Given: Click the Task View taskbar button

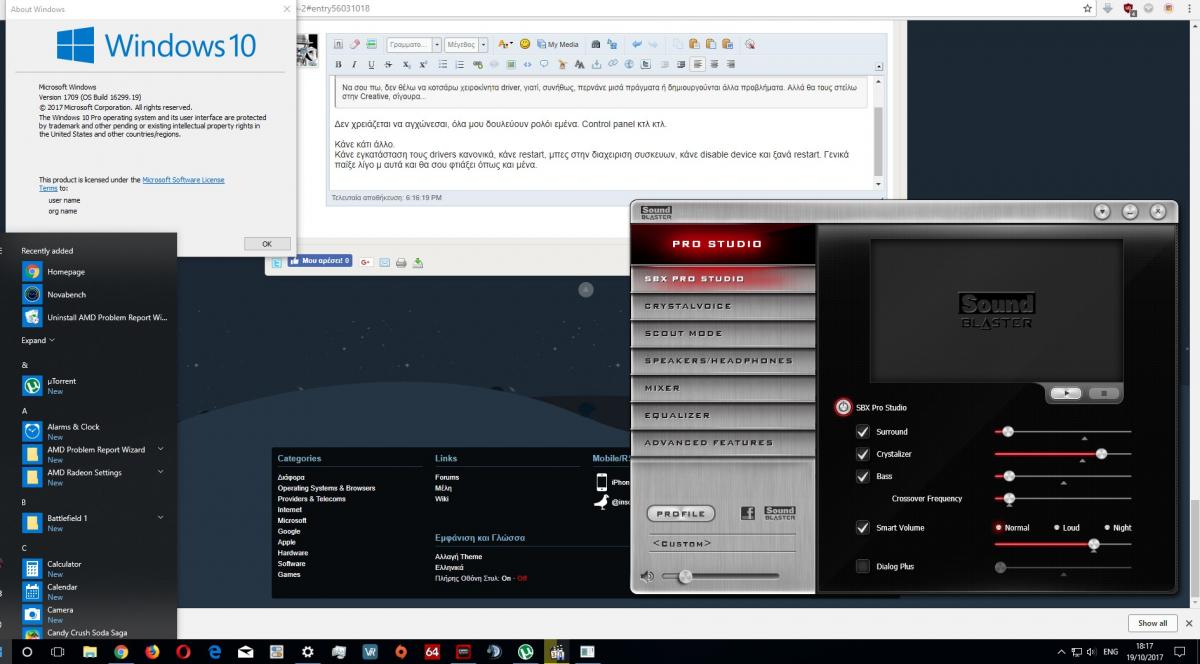Looking at the screenshot, I should [58, 652].
